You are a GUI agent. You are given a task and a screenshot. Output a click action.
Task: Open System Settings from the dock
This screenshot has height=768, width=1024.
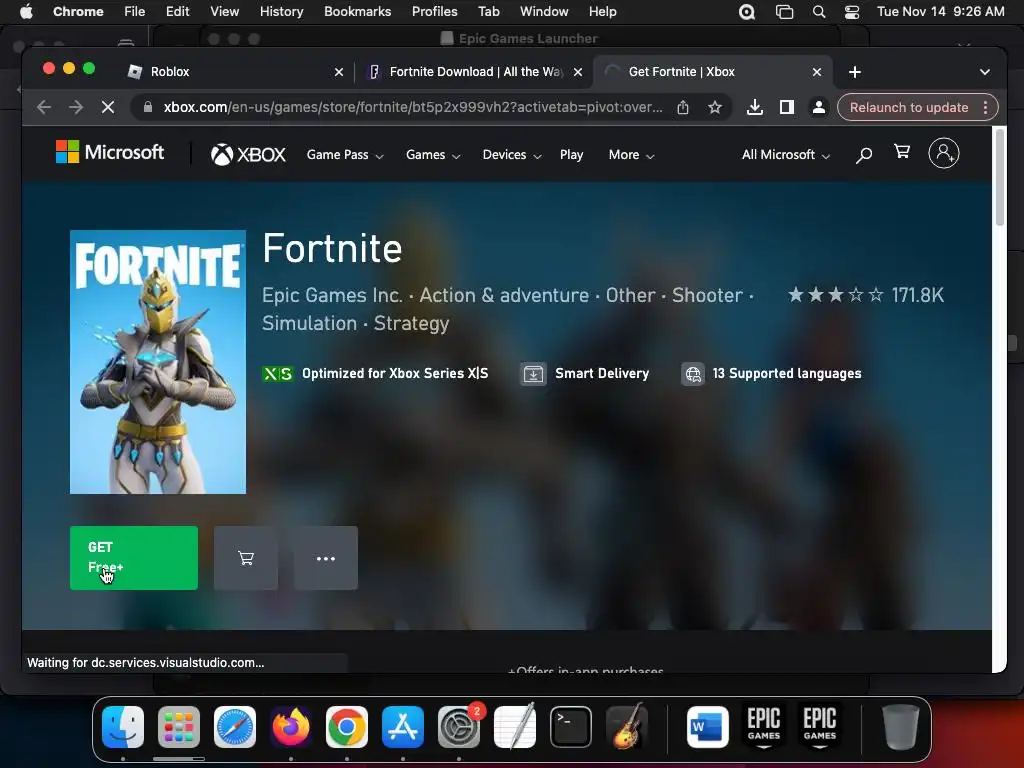(x=459, y=727)
